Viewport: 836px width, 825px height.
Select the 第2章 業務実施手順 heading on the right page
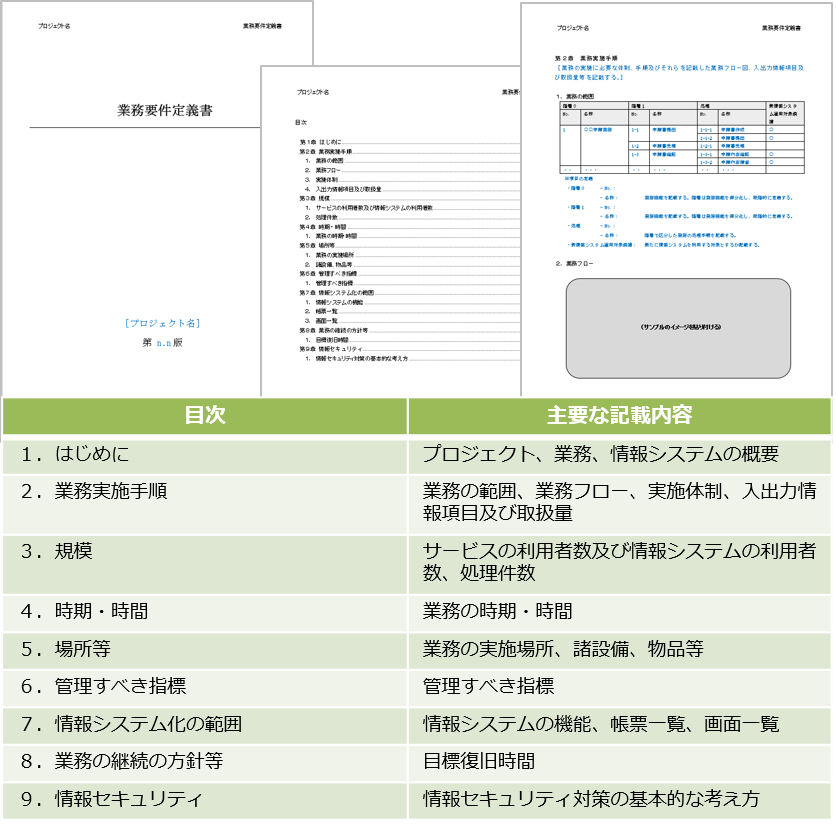[586, 58]
